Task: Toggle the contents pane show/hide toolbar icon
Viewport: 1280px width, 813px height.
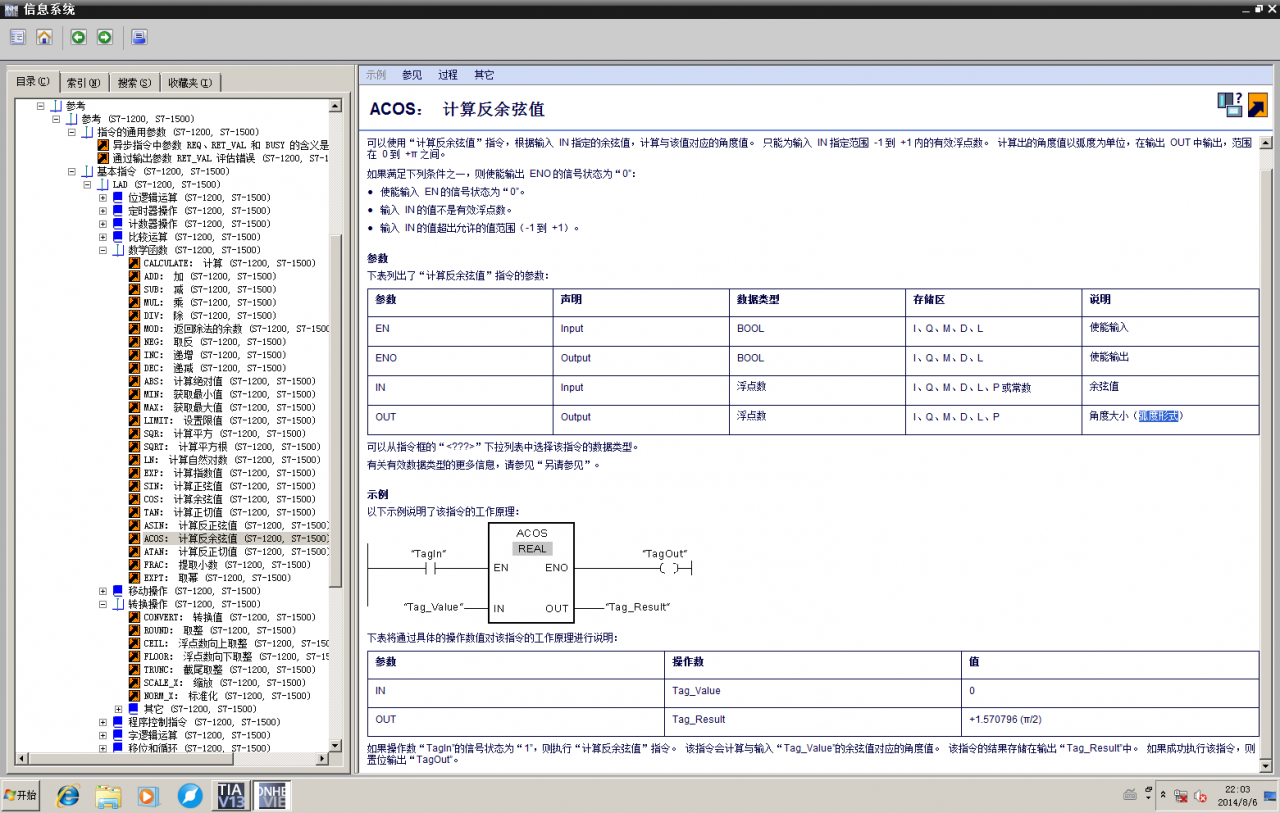Action: click(x=18, y=37)
